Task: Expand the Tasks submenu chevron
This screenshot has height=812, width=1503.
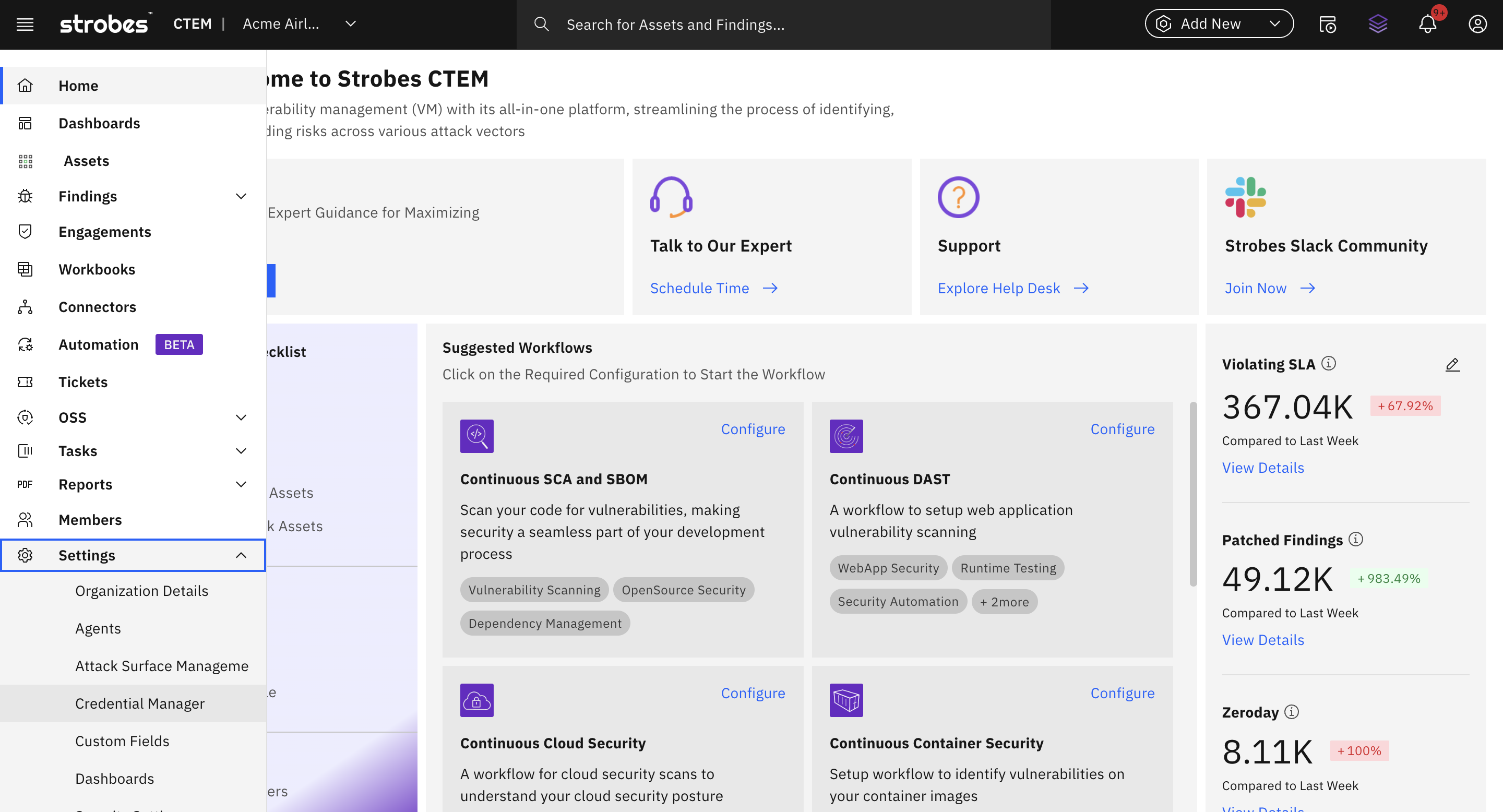Action: tap(241, 451)
